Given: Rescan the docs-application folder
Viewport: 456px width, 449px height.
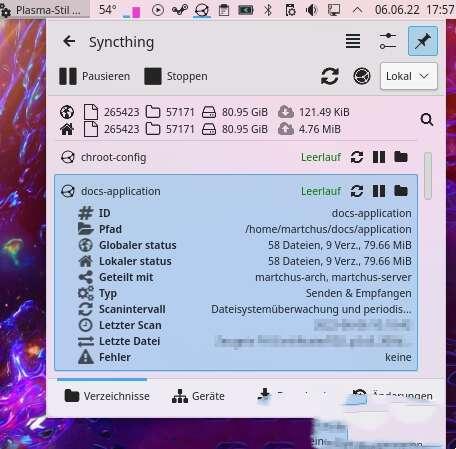Looking at the screenshot, I should (x=357, y=191).
